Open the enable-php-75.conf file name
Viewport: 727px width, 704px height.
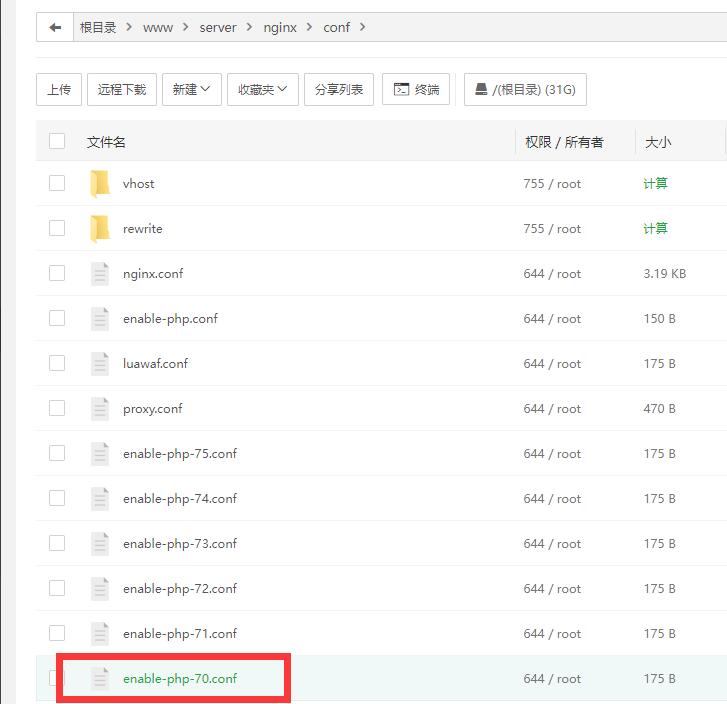click(180, 454)
